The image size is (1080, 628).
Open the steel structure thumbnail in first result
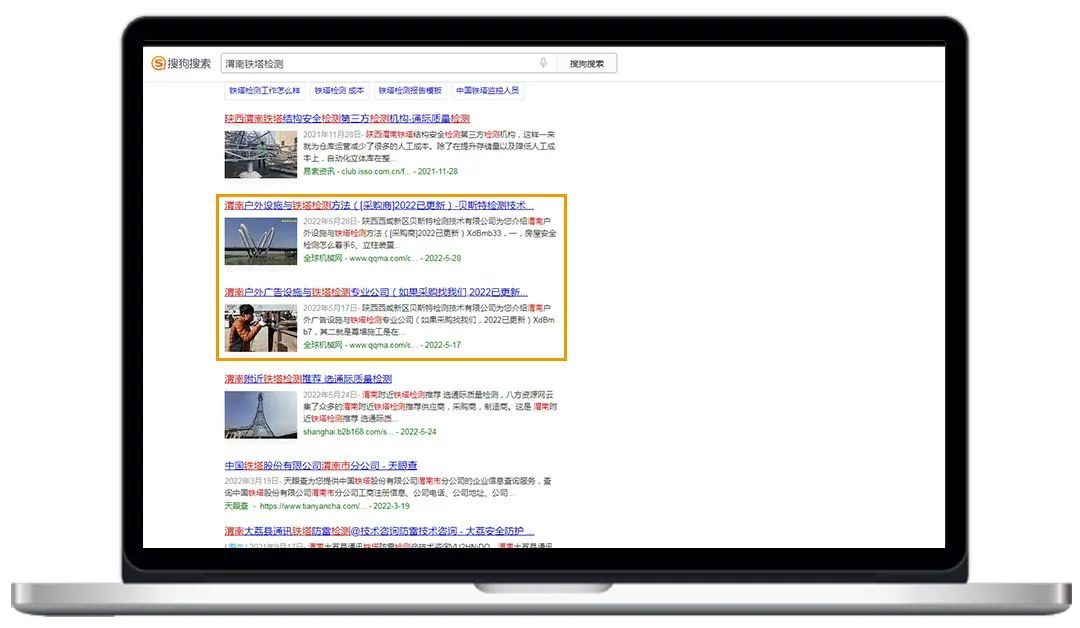260,154
